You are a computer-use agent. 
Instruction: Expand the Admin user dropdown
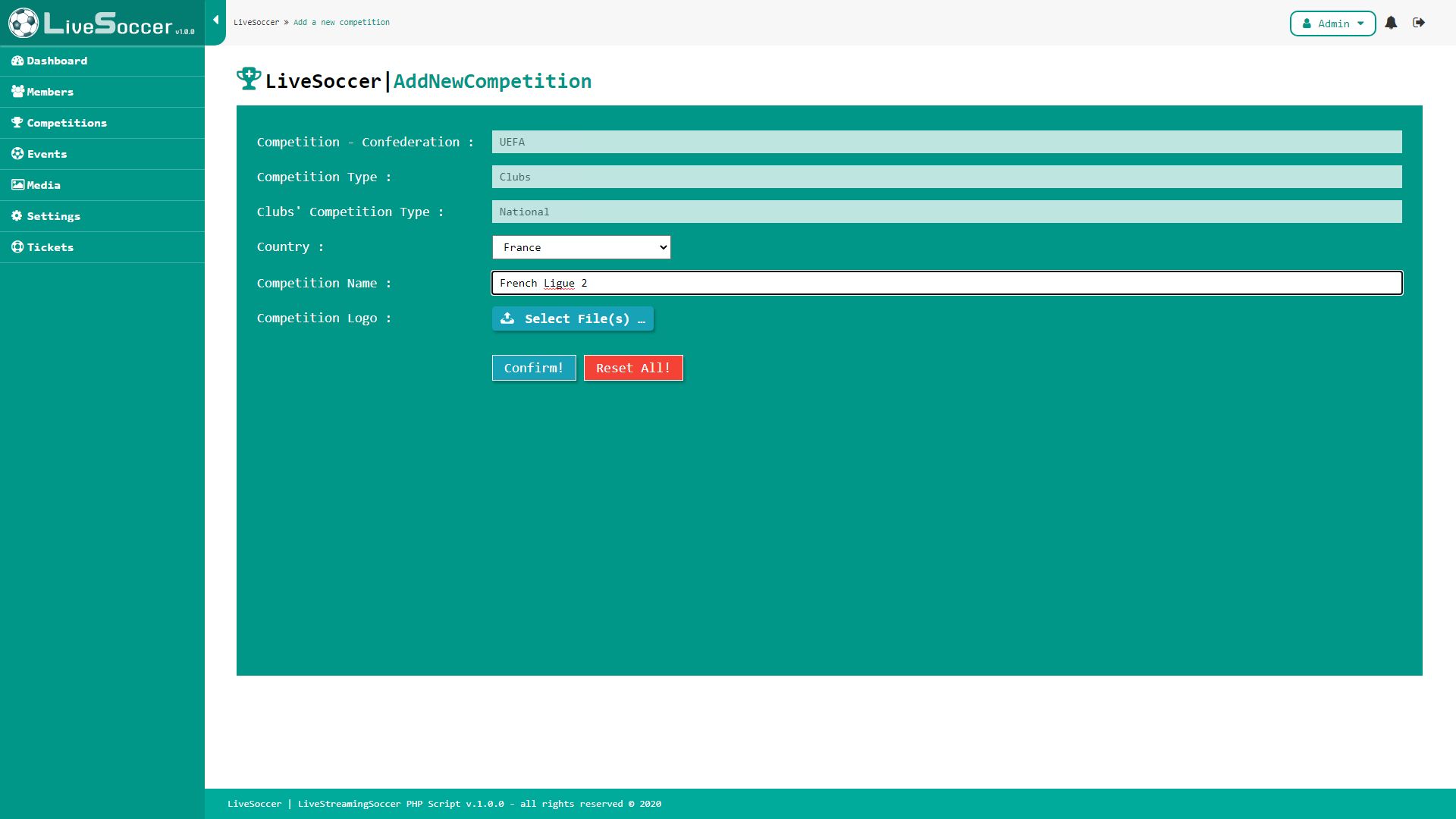[1332, 24]
